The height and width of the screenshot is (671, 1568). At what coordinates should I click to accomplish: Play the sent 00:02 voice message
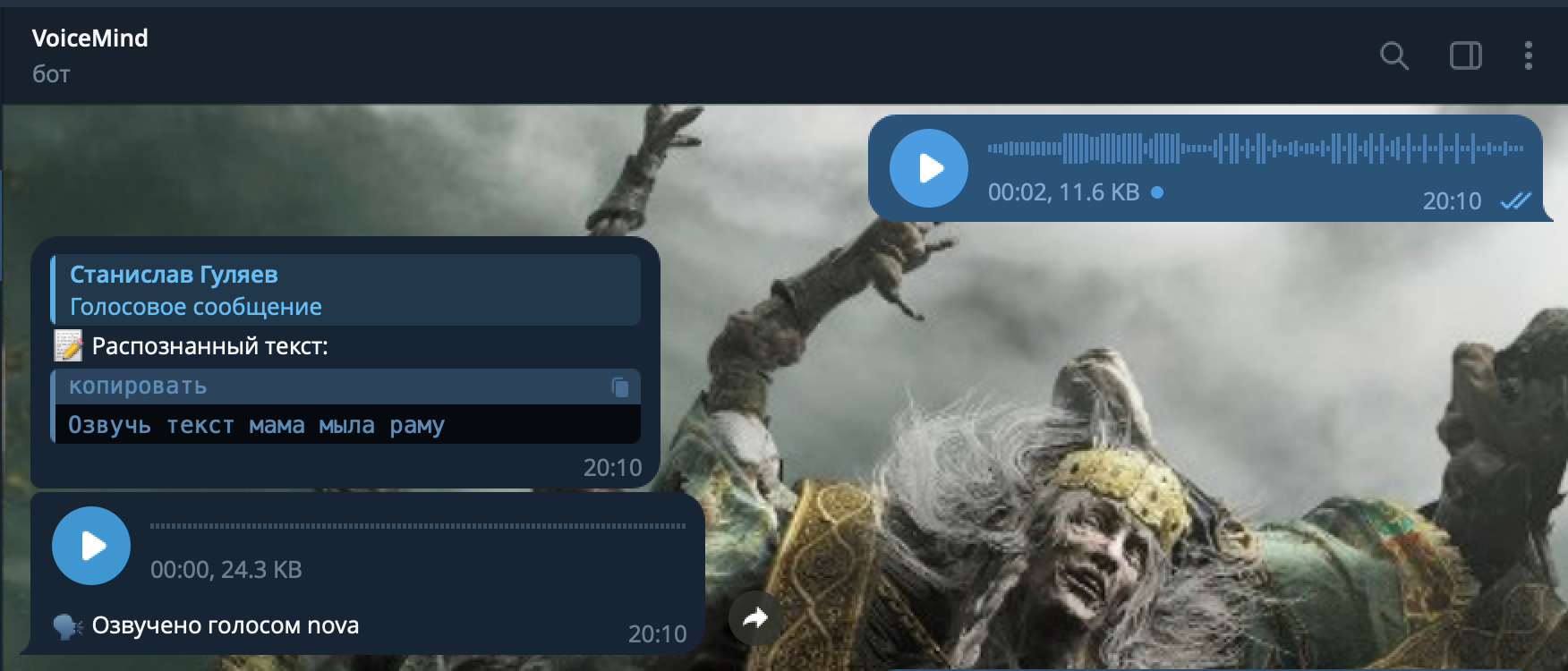pos(929,168)
